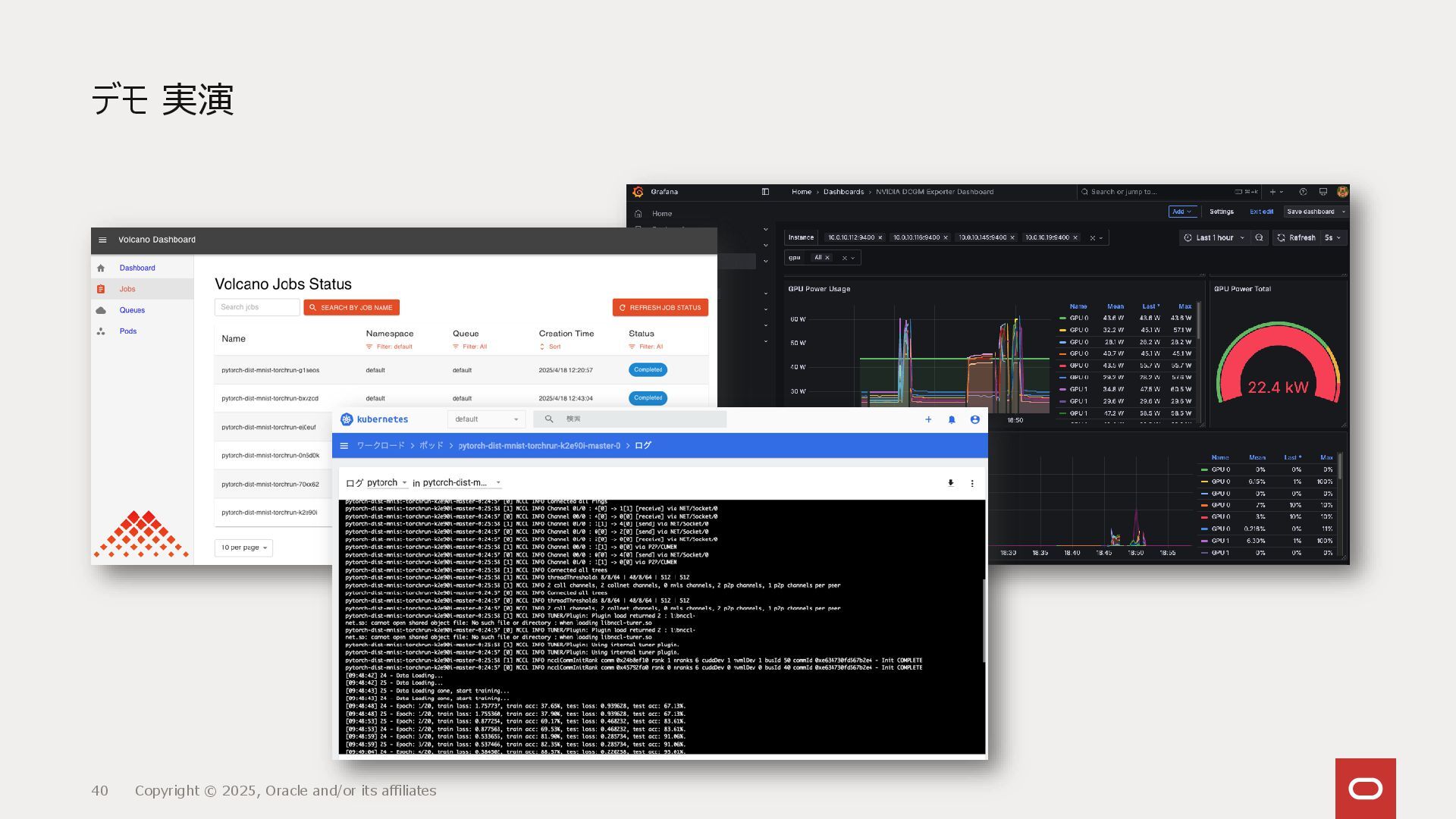This screenshot has height=819, width=1456.
Task: Open the Last 1 hour time picker
Action: pyautogui.click(x=1215, y=237)
